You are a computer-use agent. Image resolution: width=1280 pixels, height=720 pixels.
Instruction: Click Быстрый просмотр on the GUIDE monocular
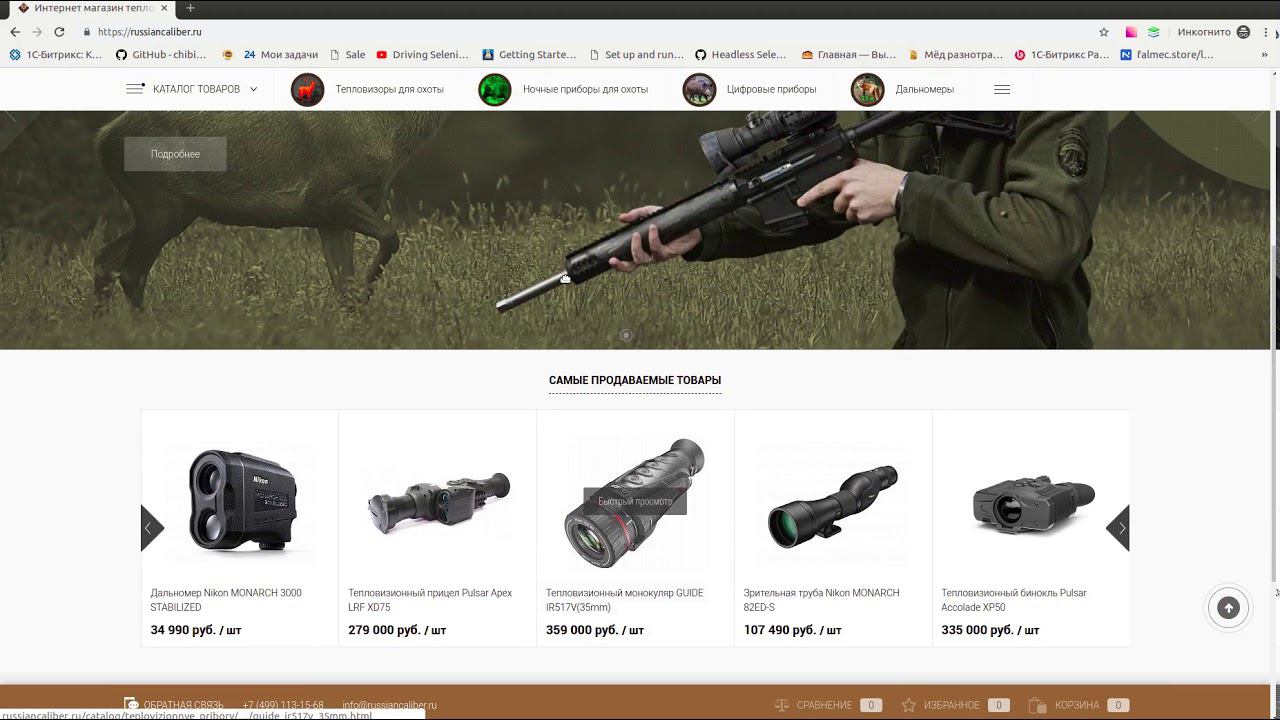point(635,501)
